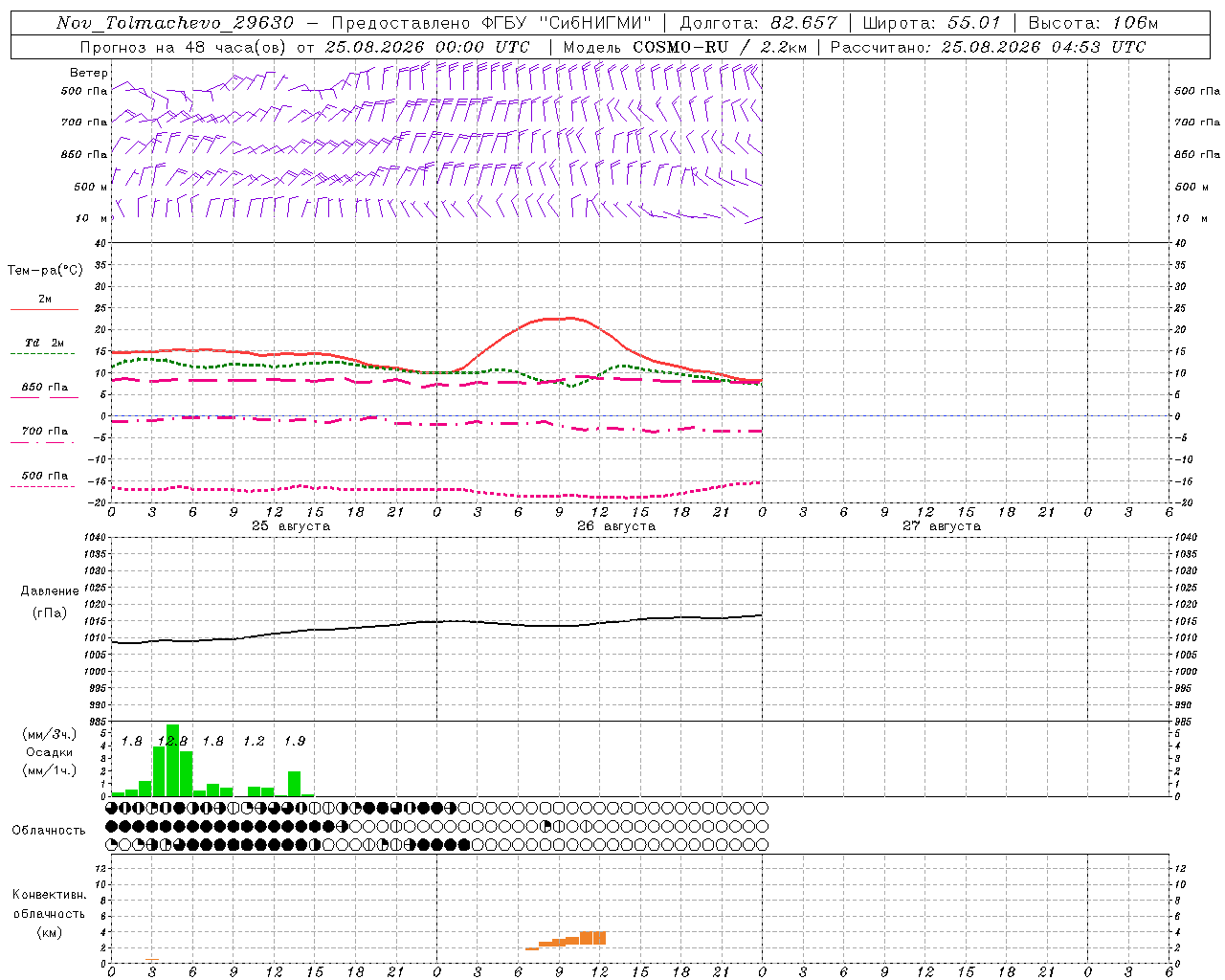The image size is (1225, 980).
Task: Click the 12.8 precipitation total label
Action: pos(172,741)
